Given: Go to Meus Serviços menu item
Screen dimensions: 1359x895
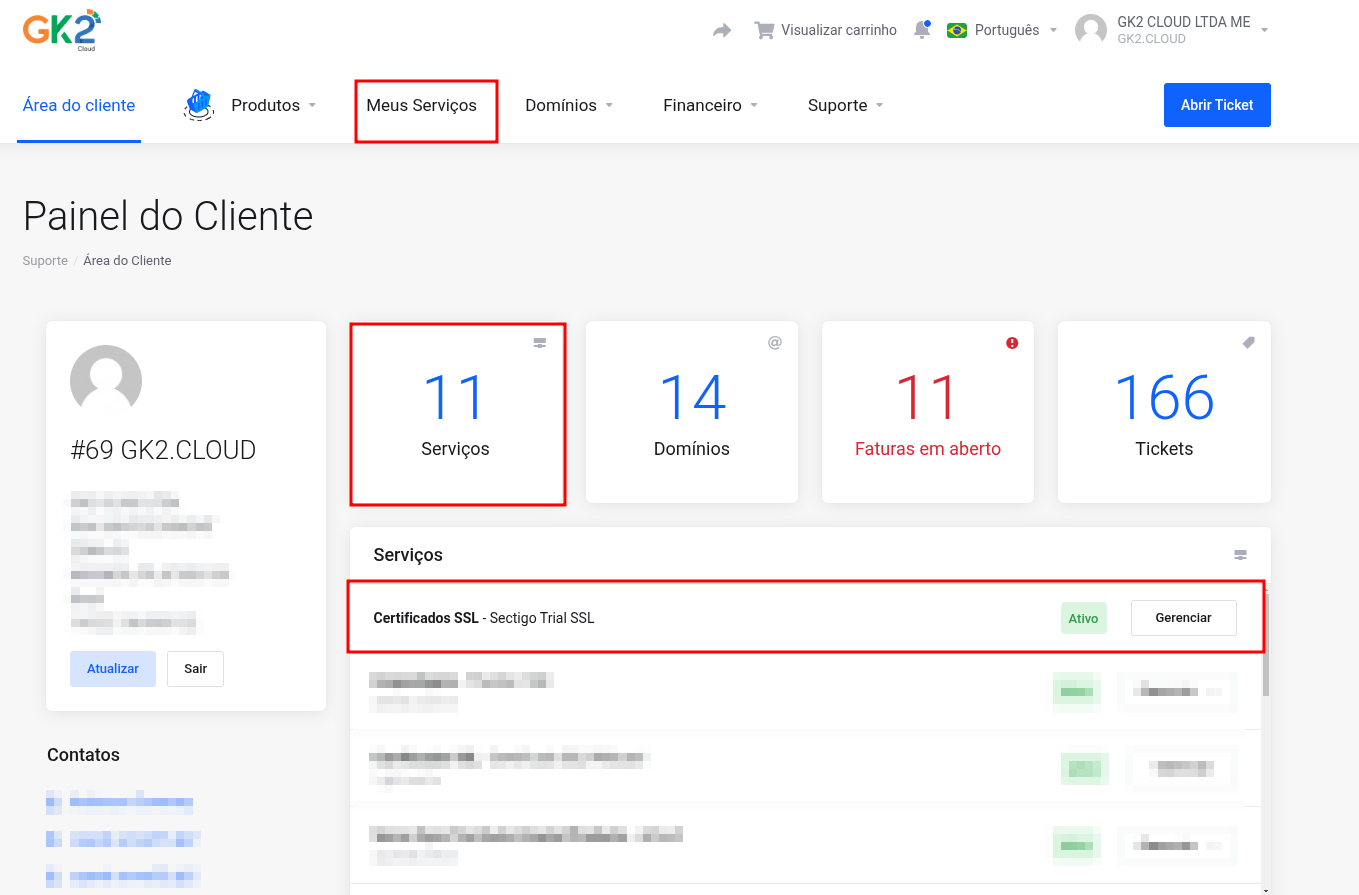Looking at the screenshot, I should point(421,105).
